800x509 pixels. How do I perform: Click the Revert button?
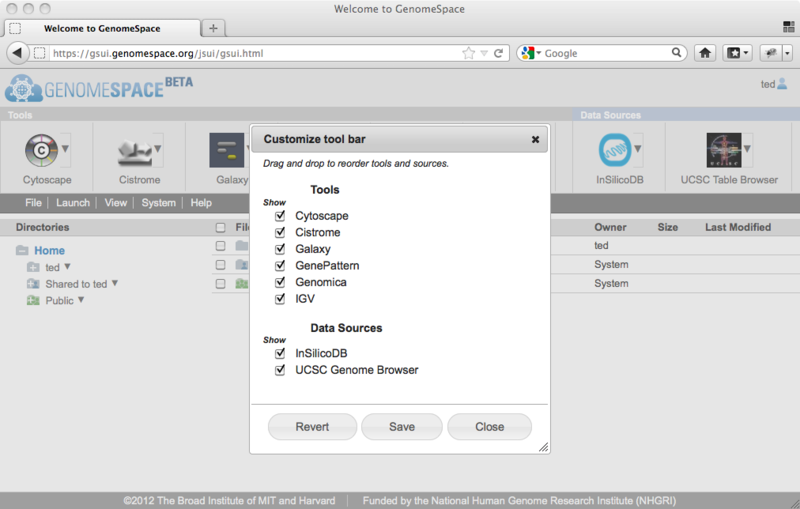click(312, 427)
